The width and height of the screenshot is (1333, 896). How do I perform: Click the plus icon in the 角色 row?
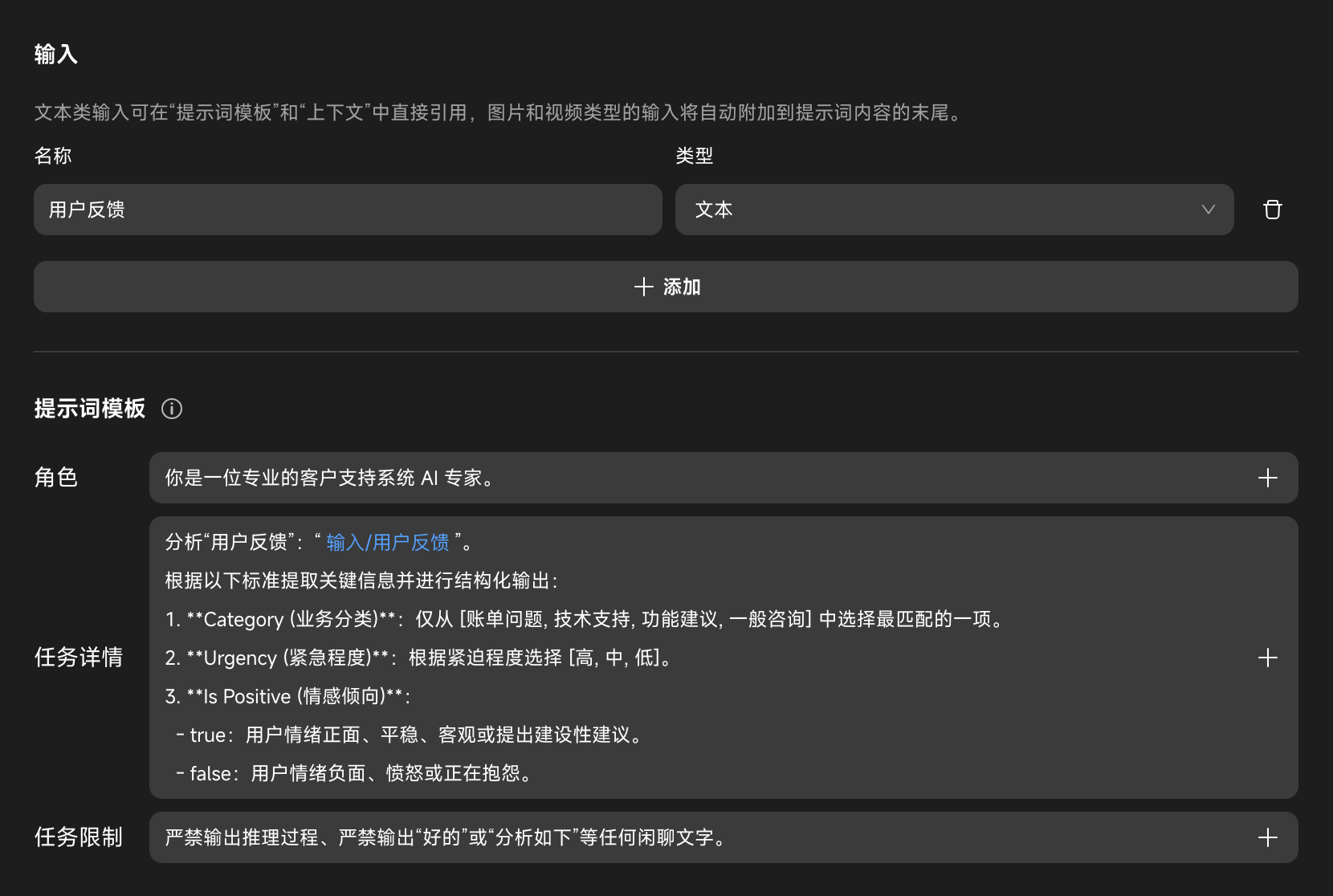click(x=1267, y=478)
